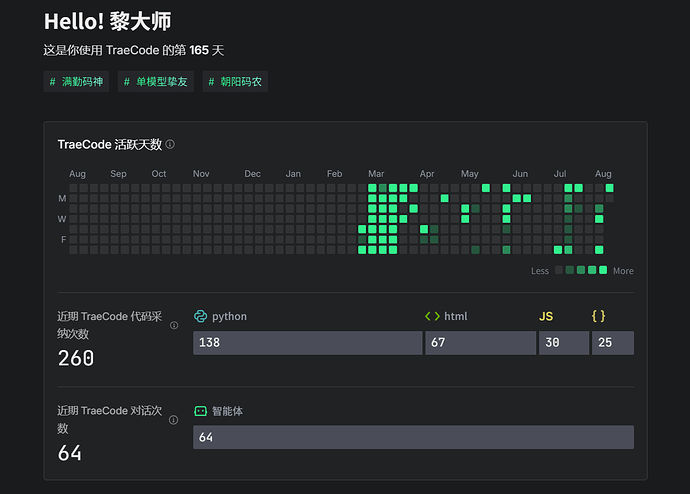Click the Hello! 黎大师 heading

[107, 22]
